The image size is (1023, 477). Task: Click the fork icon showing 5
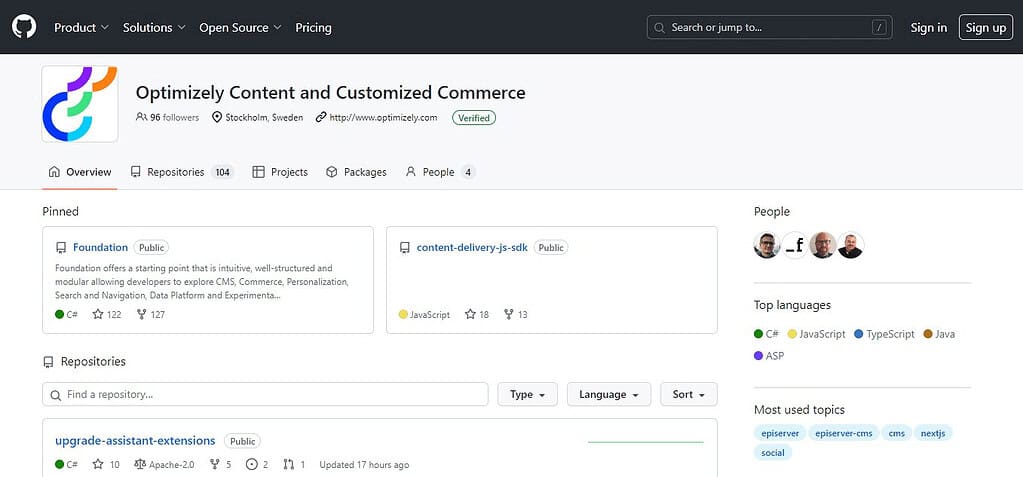pyautogui.click(x=215, y=465)
